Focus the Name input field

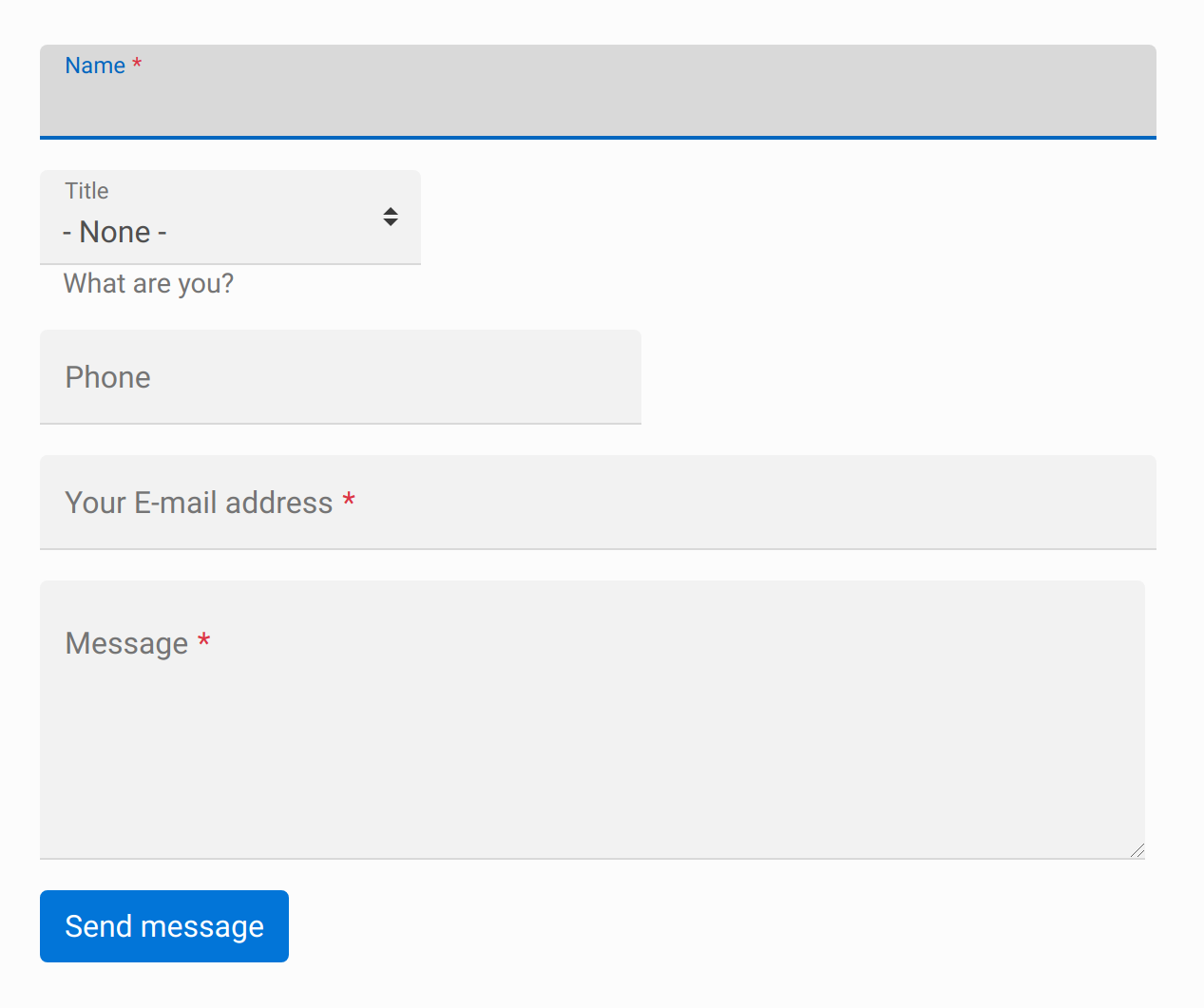(x=598, y=92)
